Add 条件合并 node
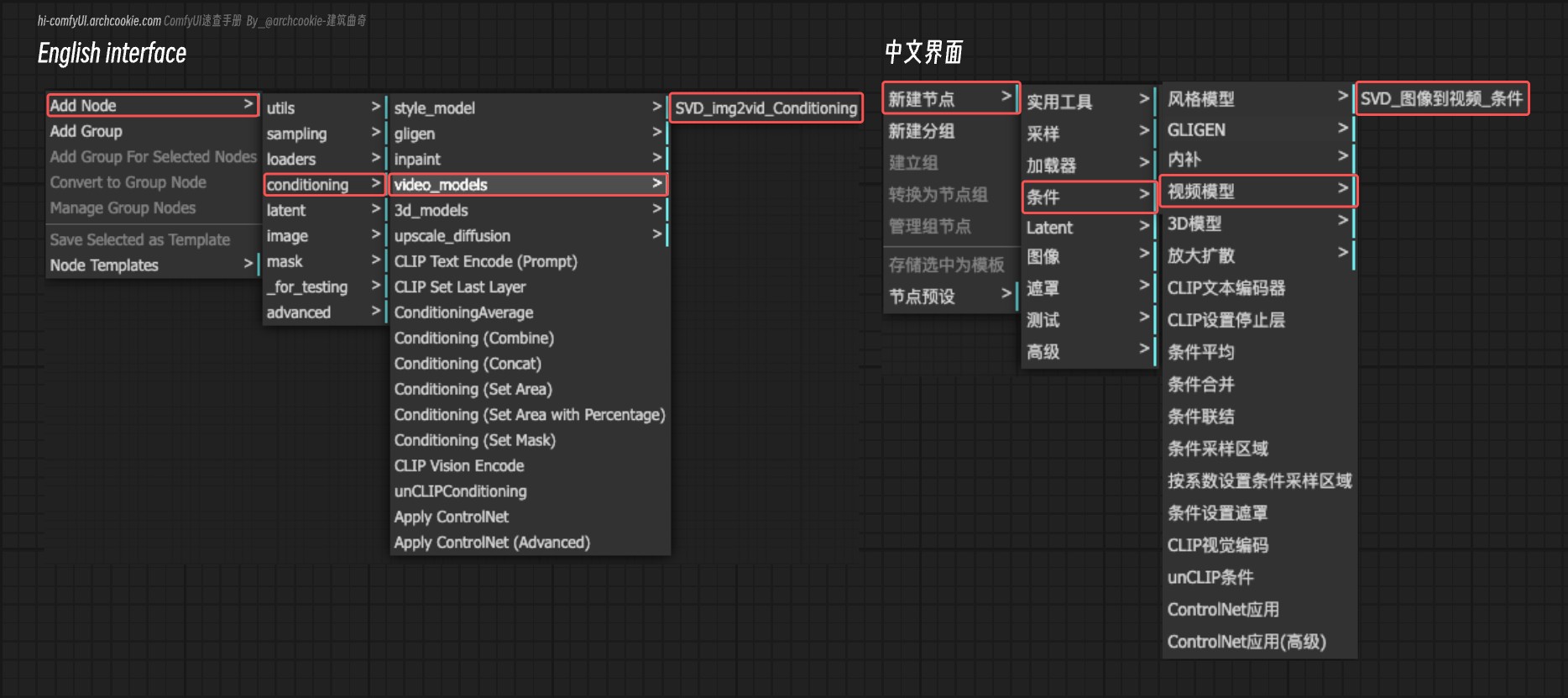 [1258, 385]
